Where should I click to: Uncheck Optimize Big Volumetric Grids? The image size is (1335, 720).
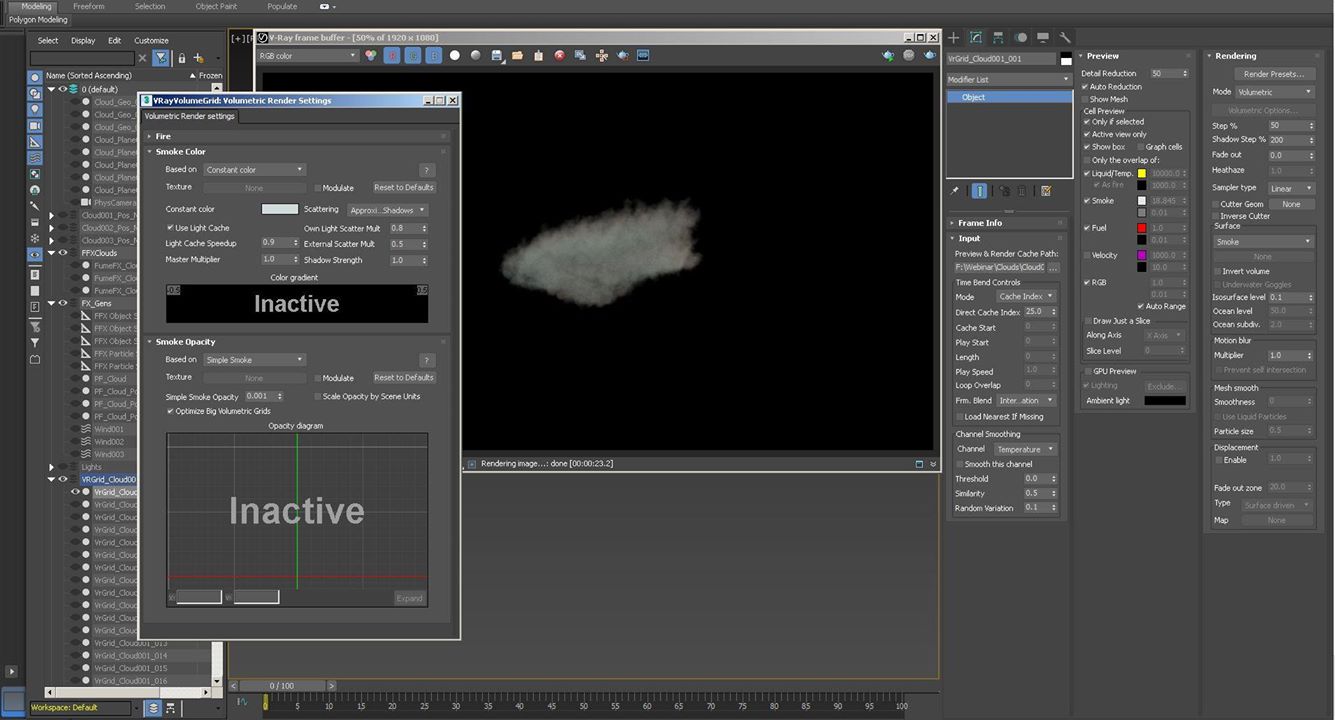(171, 411)
